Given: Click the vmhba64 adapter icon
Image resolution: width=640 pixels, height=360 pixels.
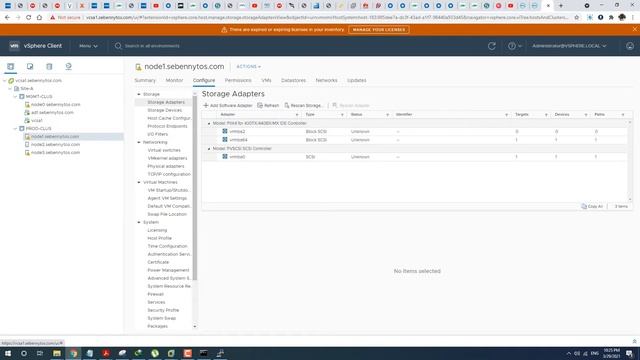Looking at the screenshot, I should pyautogui.click(x=225, y=140).
